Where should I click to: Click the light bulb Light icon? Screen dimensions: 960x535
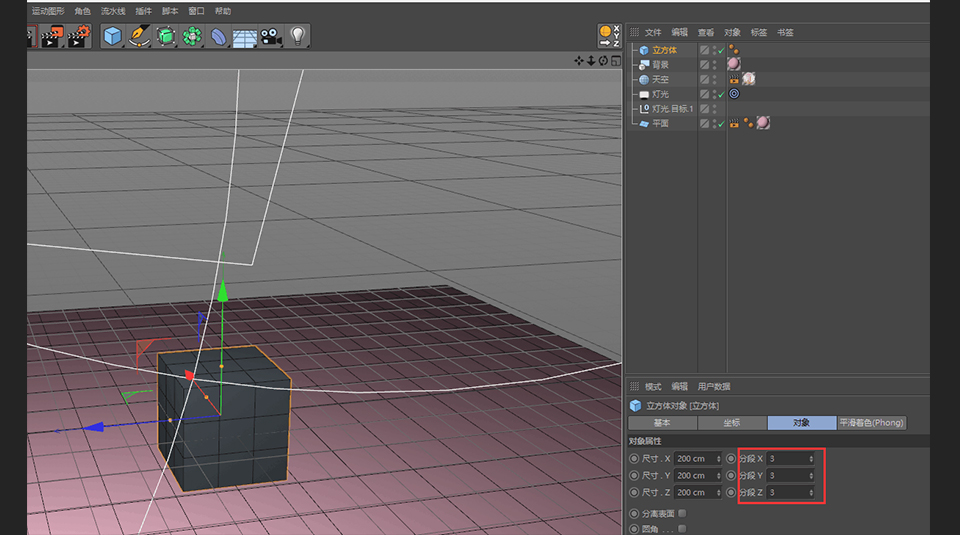pyautogui.click(x=297, y=36)
